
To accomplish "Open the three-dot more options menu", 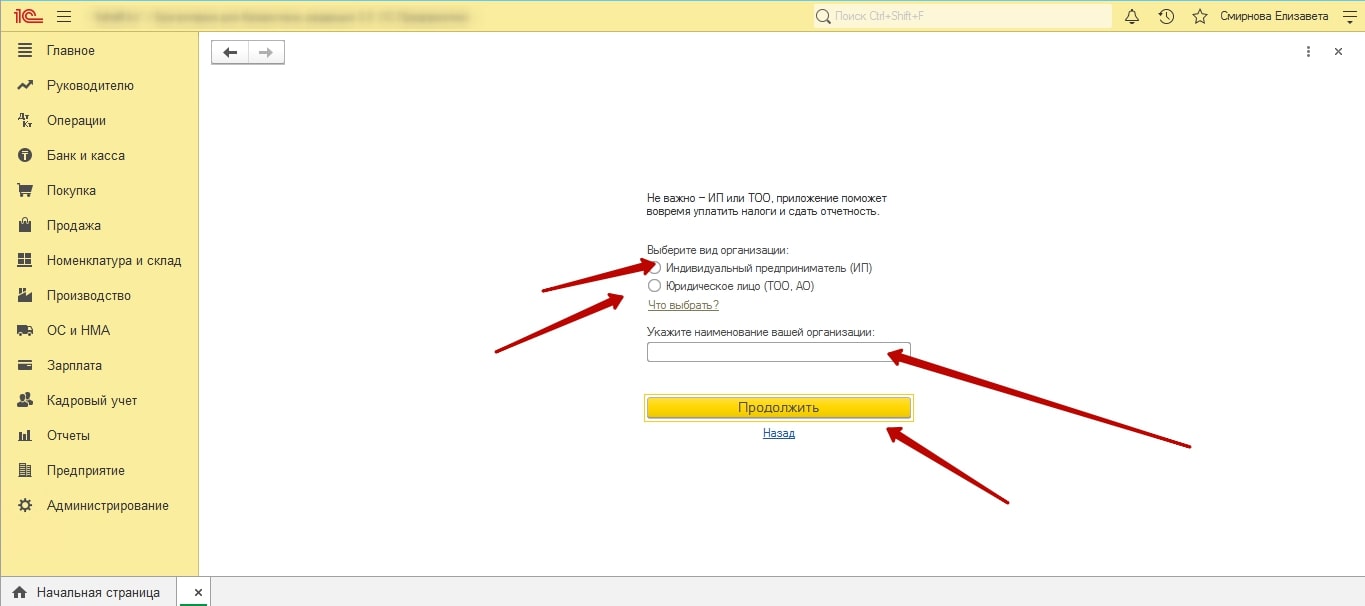I will pyautogui.click(x=1308, y=52).
